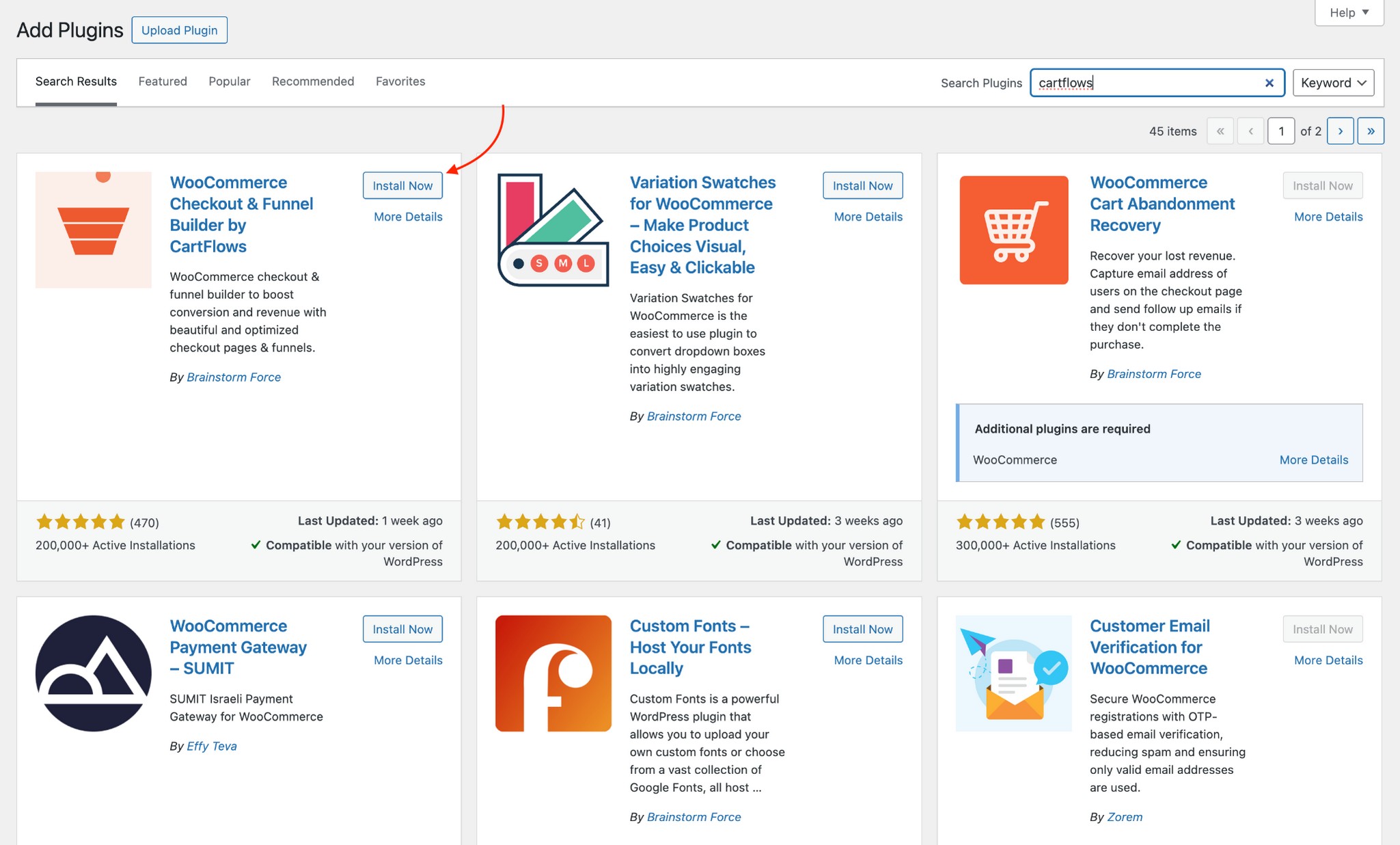Click Brainstorm Force author link under Cart Abandonment
This screenshot has width=1400, height=845.
click(1153, 374)
